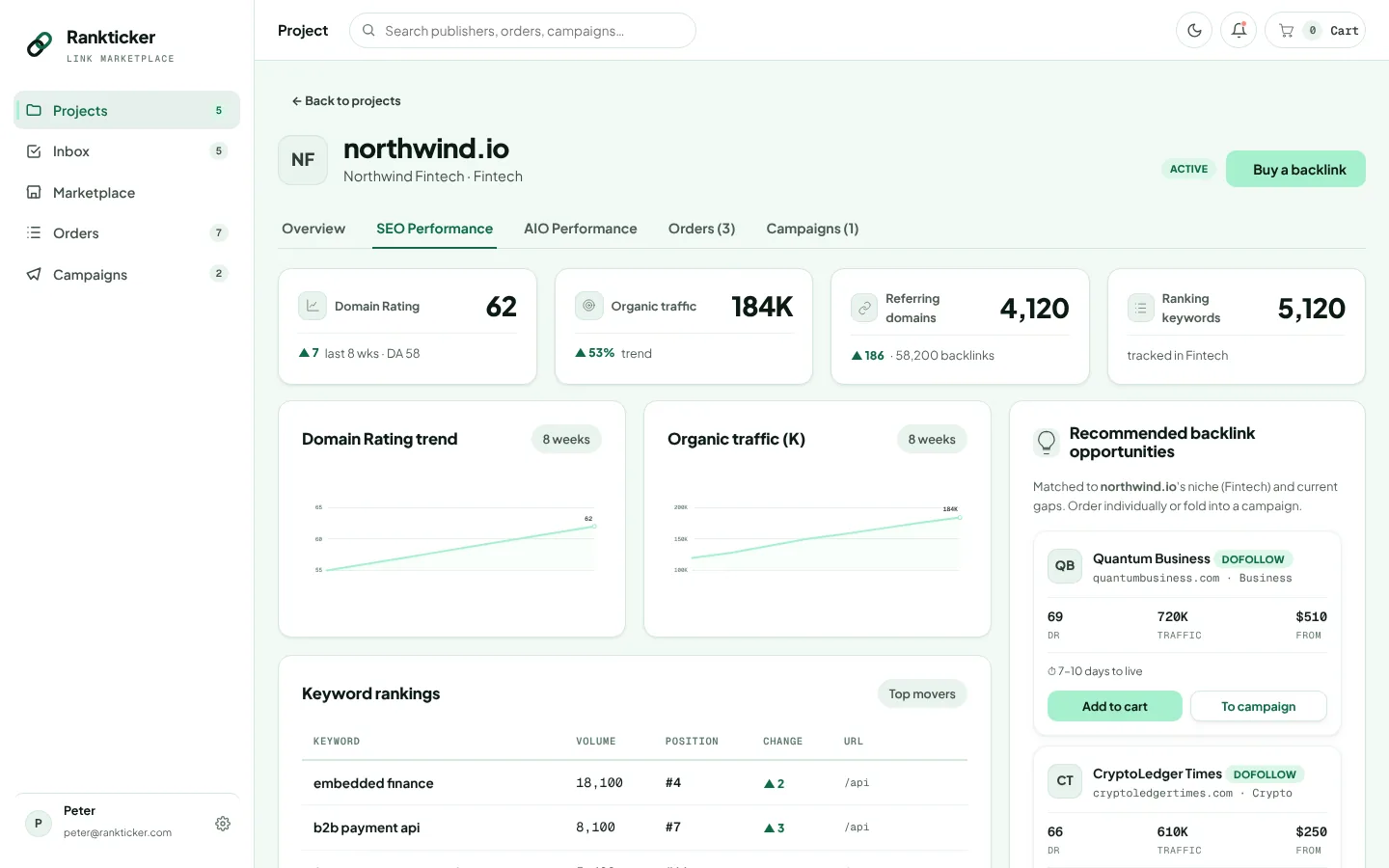Viewport: 1389px width, 868px height.
Task: Select the SEO Performance tab
Action: 434,229
